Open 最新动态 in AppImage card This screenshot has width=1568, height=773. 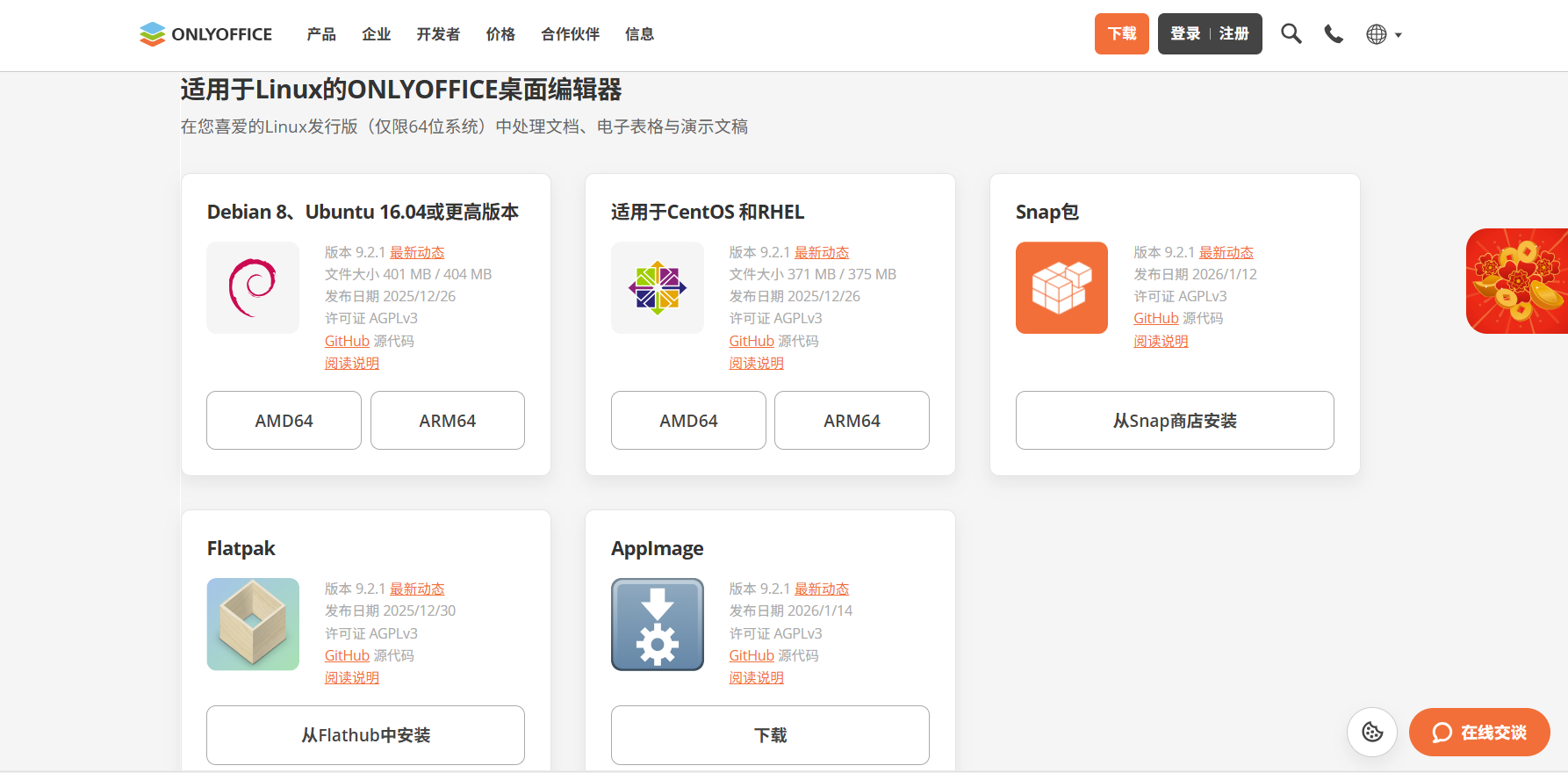pos(822,589)
